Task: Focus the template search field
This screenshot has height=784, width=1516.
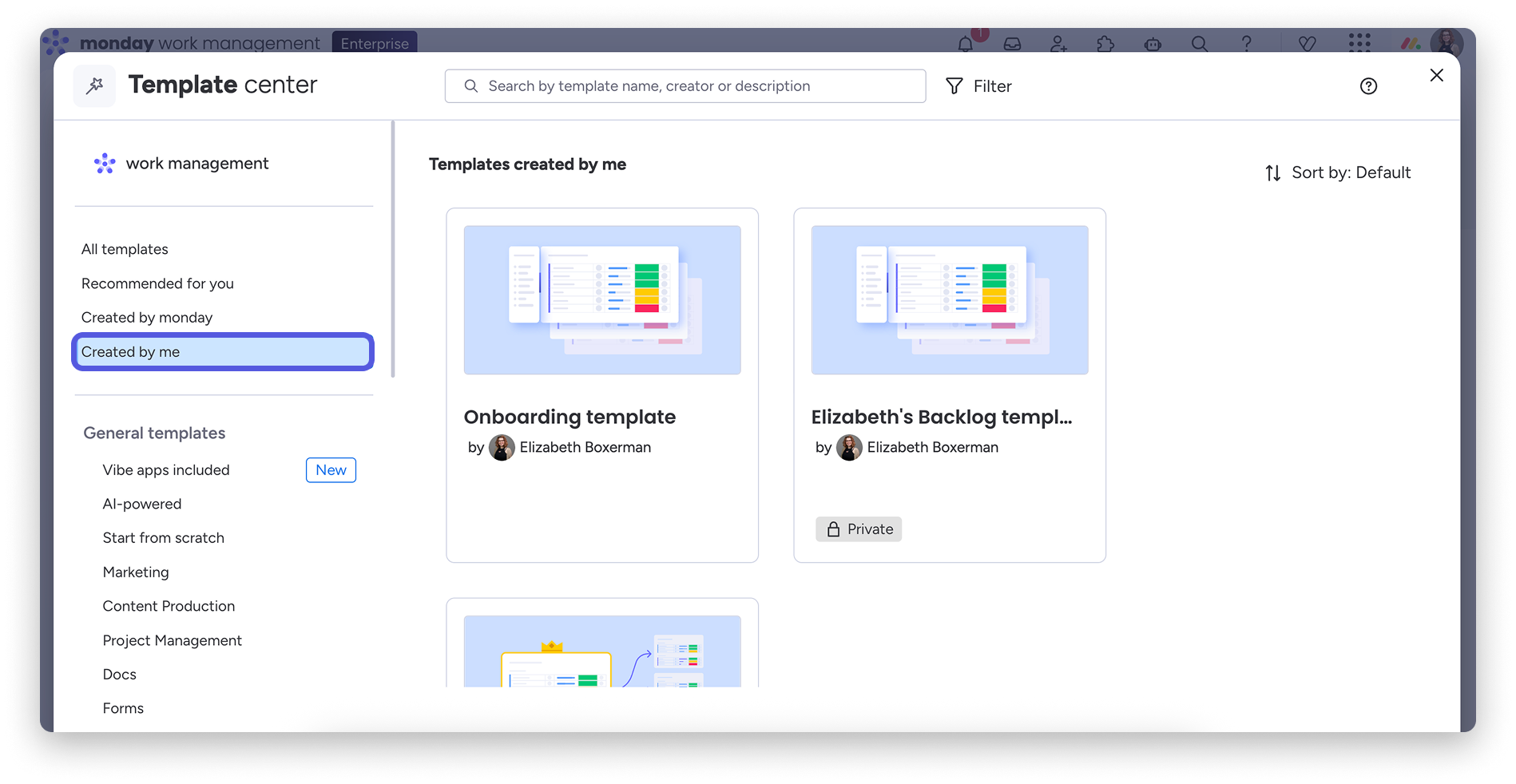Action: (685, 86)
